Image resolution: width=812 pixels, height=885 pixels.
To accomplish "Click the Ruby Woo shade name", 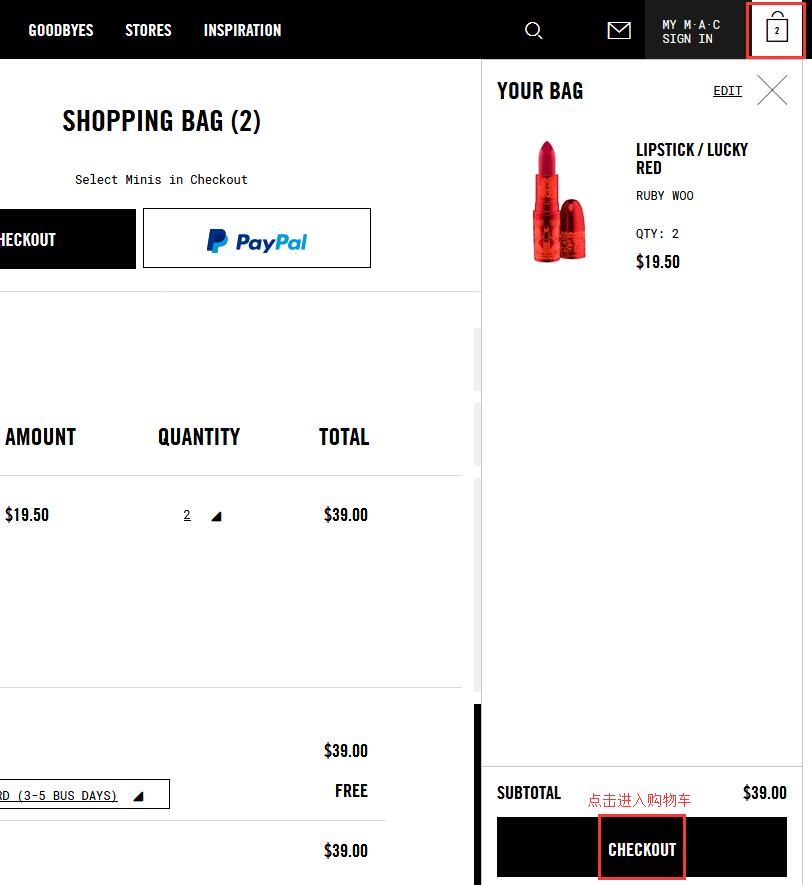I will tap(664, 196).
